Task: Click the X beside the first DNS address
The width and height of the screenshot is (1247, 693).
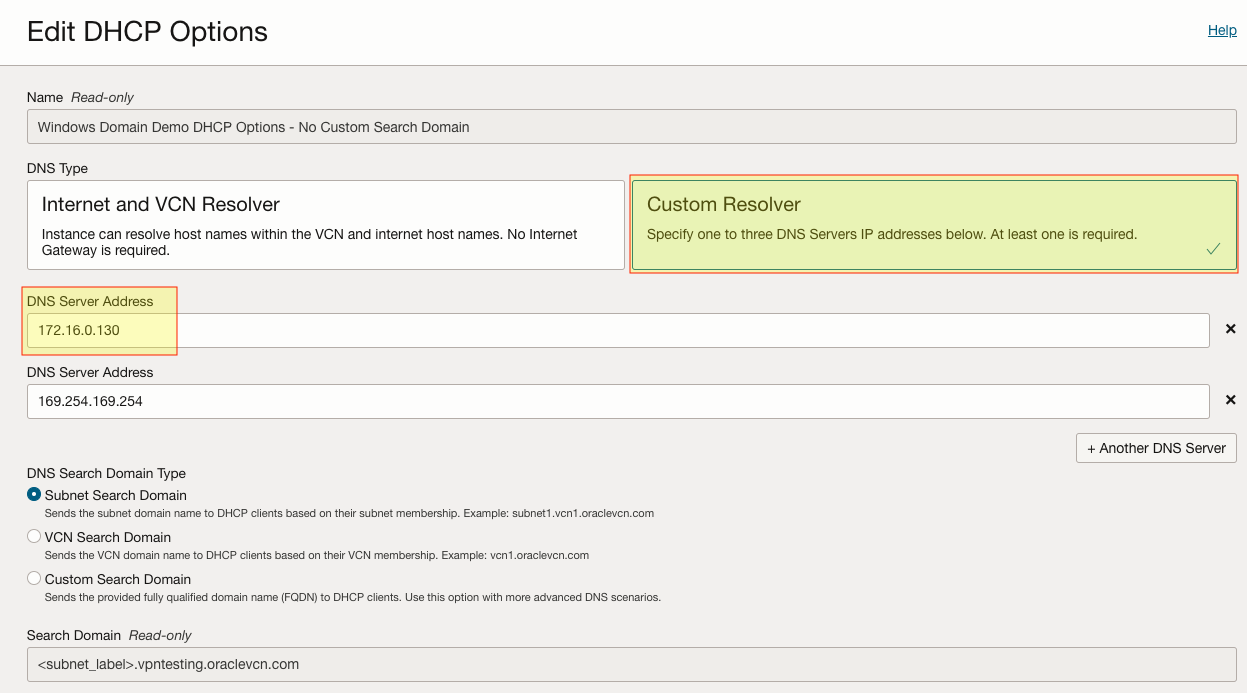Action: [x=1230, y=329]
